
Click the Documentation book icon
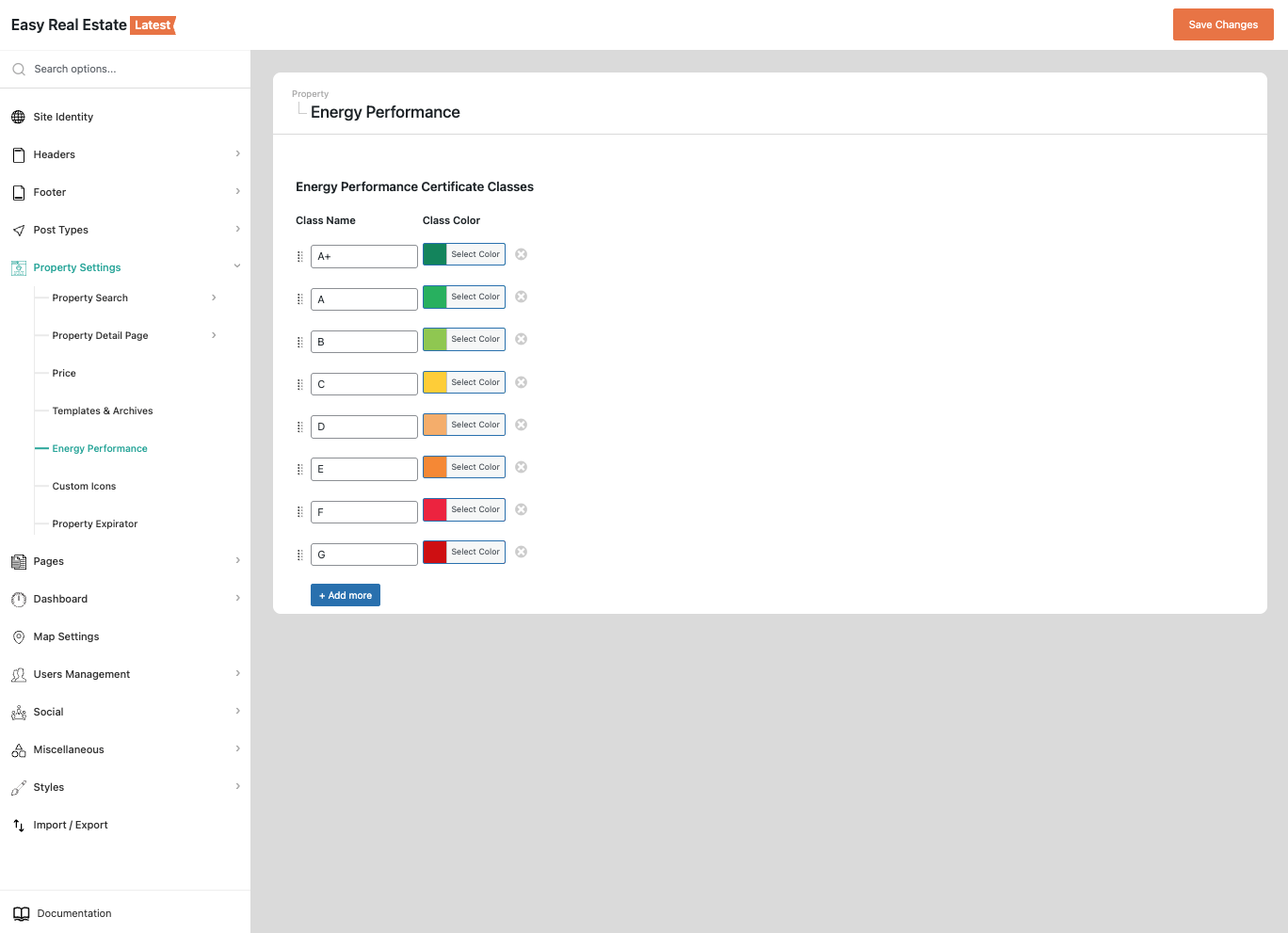point(21,913)
